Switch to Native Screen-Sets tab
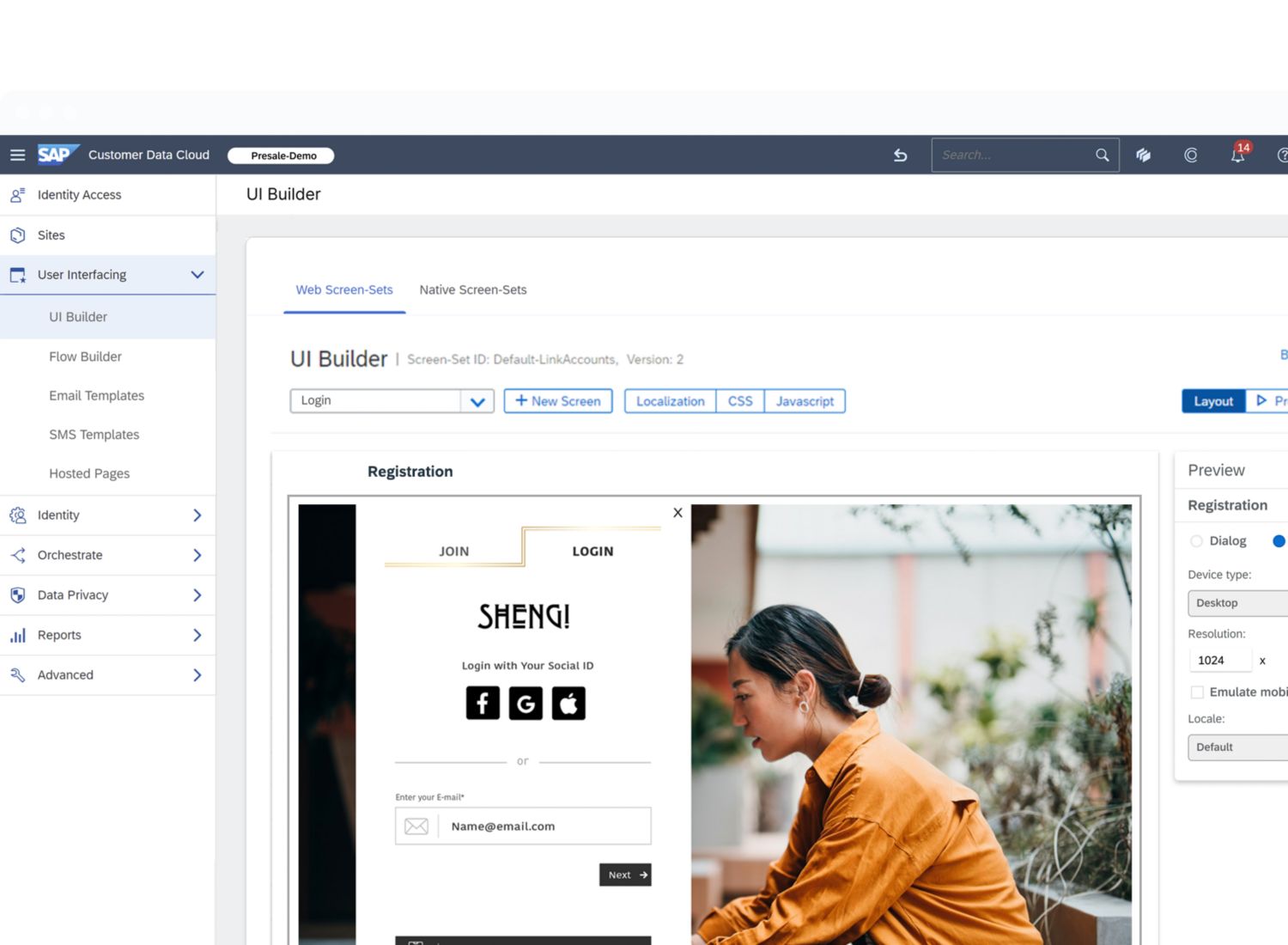The width and height of the screenshot is (1288, 945). point(472,290)
